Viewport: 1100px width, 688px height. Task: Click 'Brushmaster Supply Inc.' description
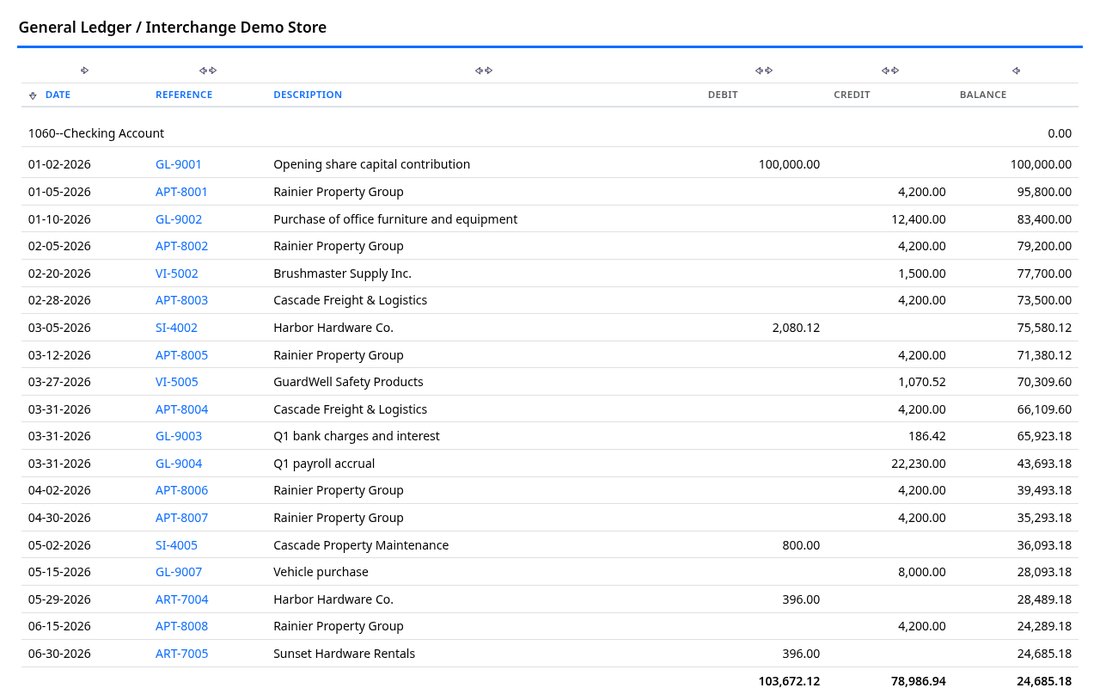(342, 274)
